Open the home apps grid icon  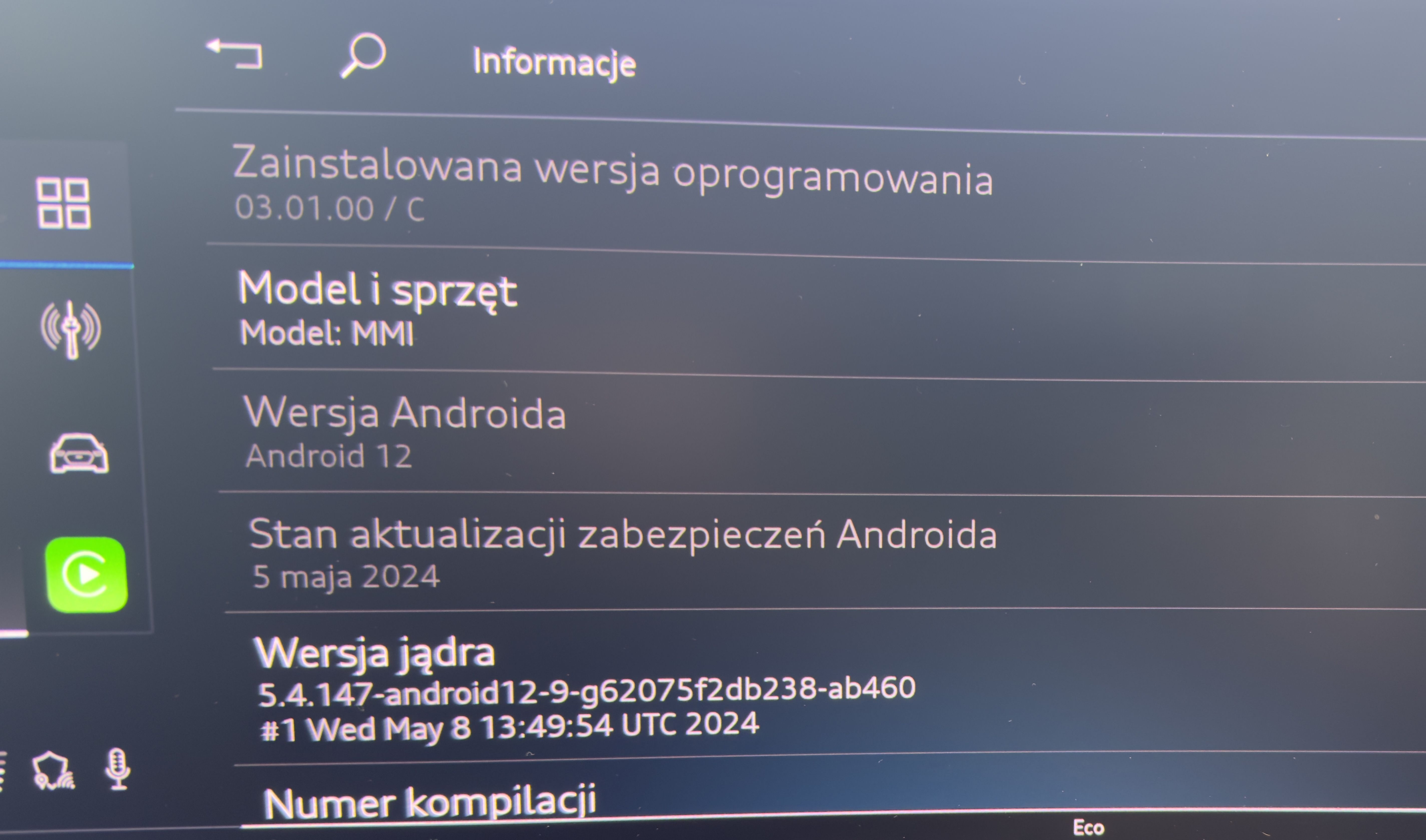(63, 203)
